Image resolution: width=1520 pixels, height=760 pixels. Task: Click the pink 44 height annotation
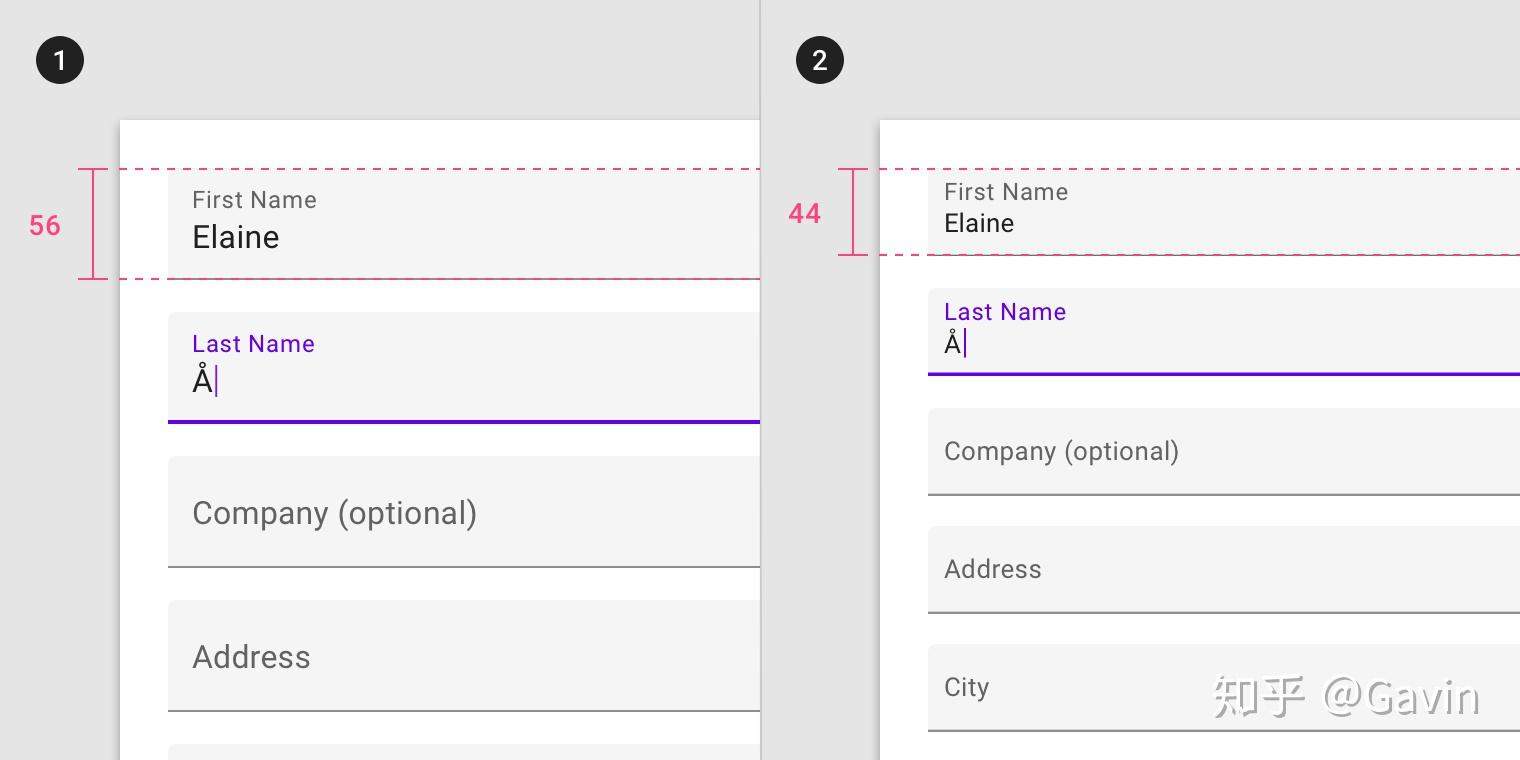point(805,213)
